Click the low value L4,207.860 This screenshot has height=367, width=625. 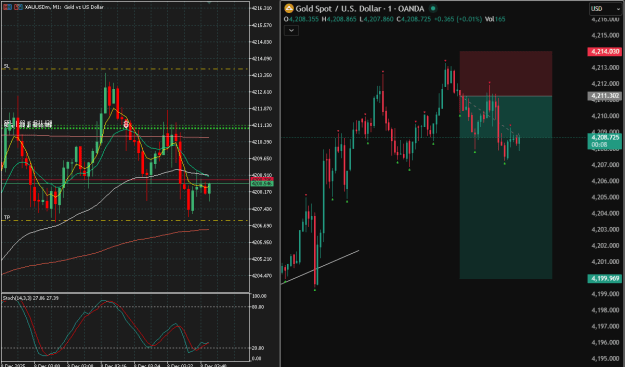click(x=376, y=19)
